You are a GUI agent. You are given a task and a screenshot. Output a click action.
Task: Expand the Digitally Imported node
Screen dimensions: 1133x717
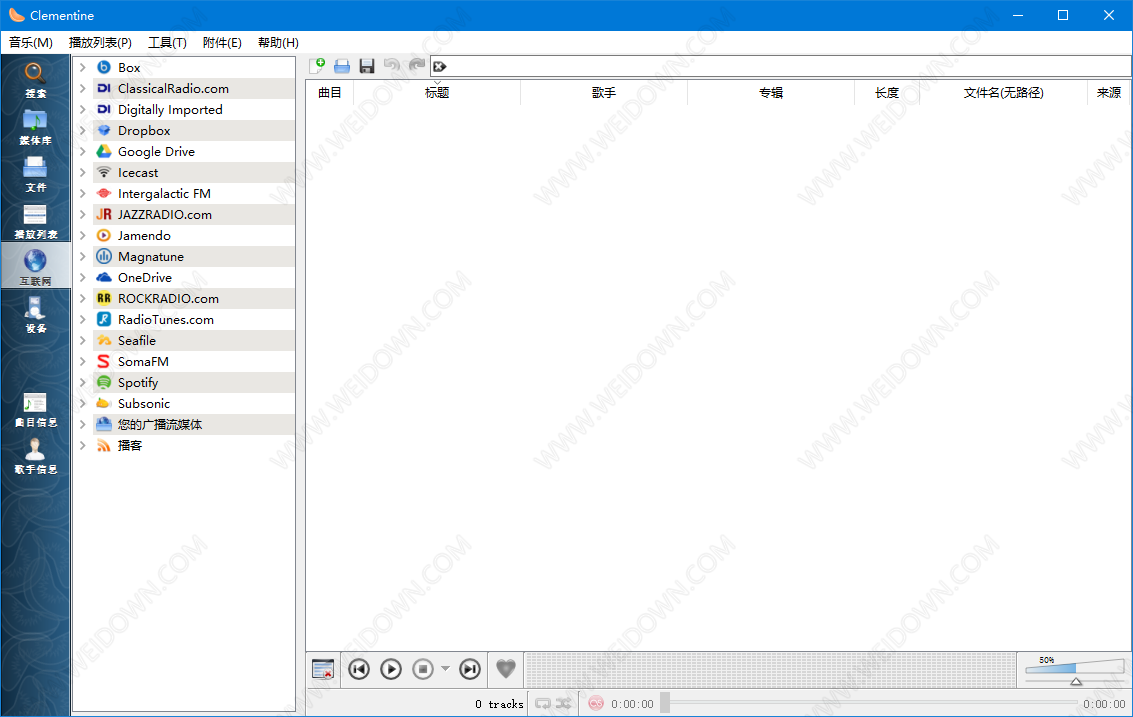tap(82, 109)
